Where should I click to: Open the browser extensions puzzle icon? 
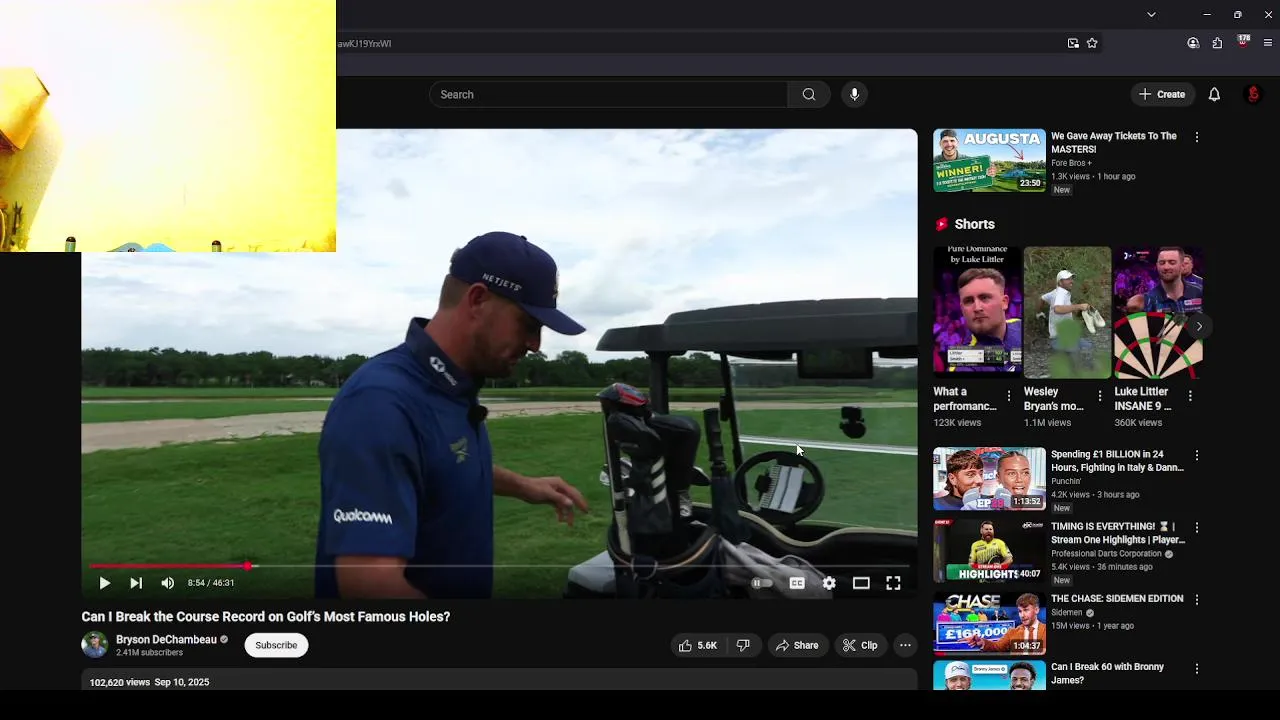pyautogui.click(x=1217, y=43)
